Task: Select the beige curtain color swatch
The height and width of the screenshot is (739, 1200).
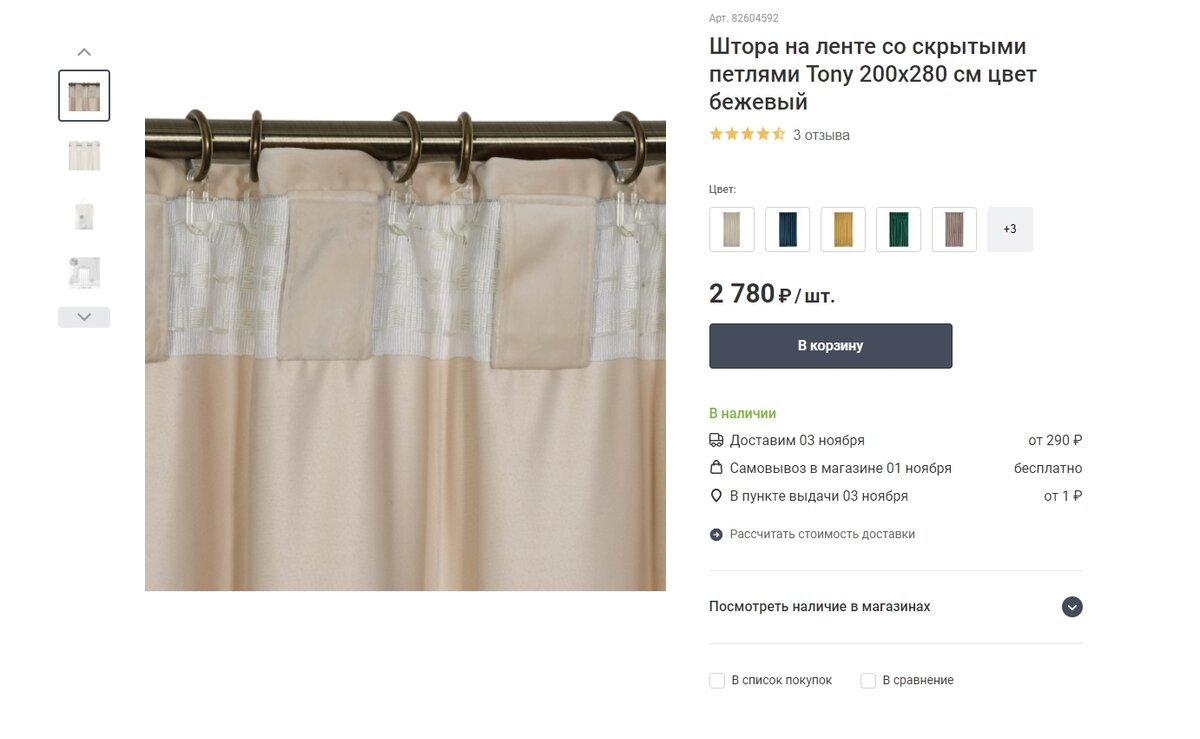Action: [x=732, y=229]
